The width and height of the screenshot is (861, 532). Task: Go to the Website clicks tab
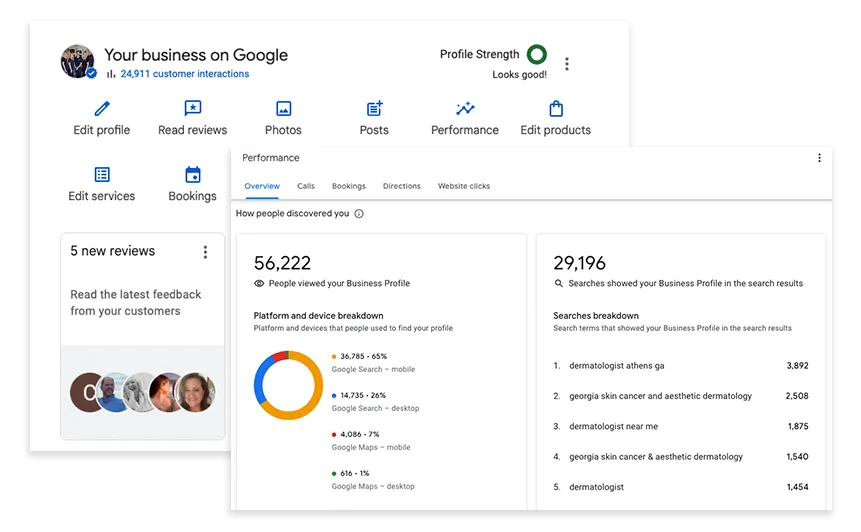point(464,186)
